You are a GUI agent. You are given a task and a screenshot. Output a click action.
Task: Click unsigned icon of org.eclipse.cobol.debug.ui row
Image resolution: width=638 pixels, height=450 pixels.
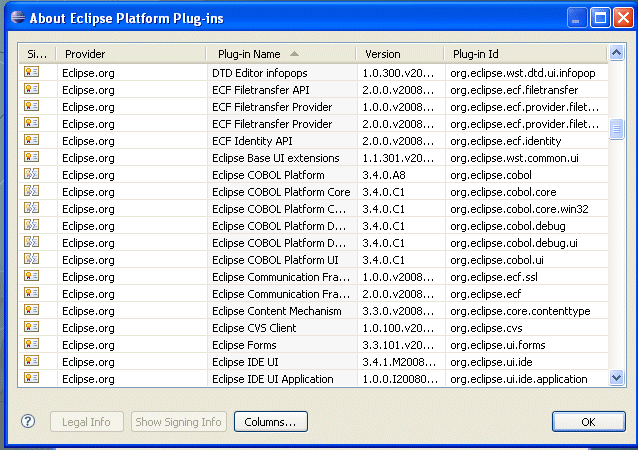coord(31,242)
